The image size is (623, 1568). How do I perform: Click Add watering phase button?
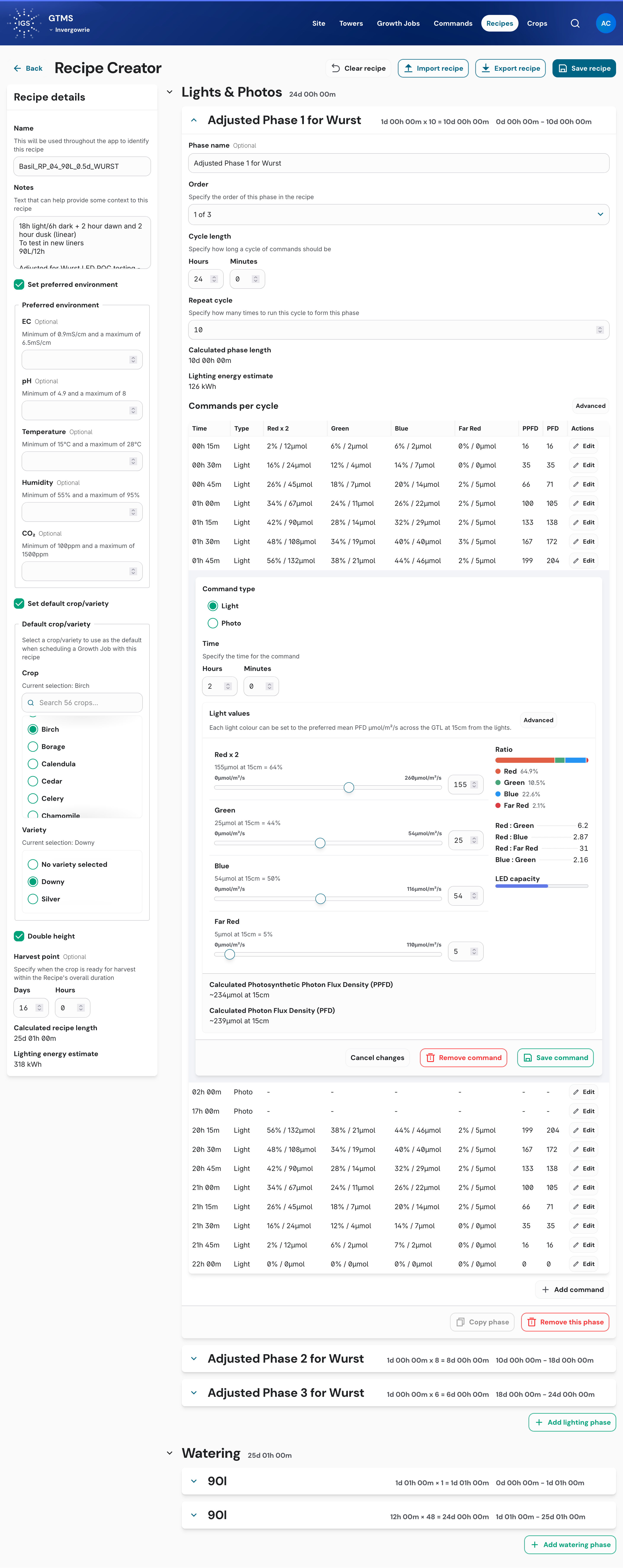[x=570, y=1545]
